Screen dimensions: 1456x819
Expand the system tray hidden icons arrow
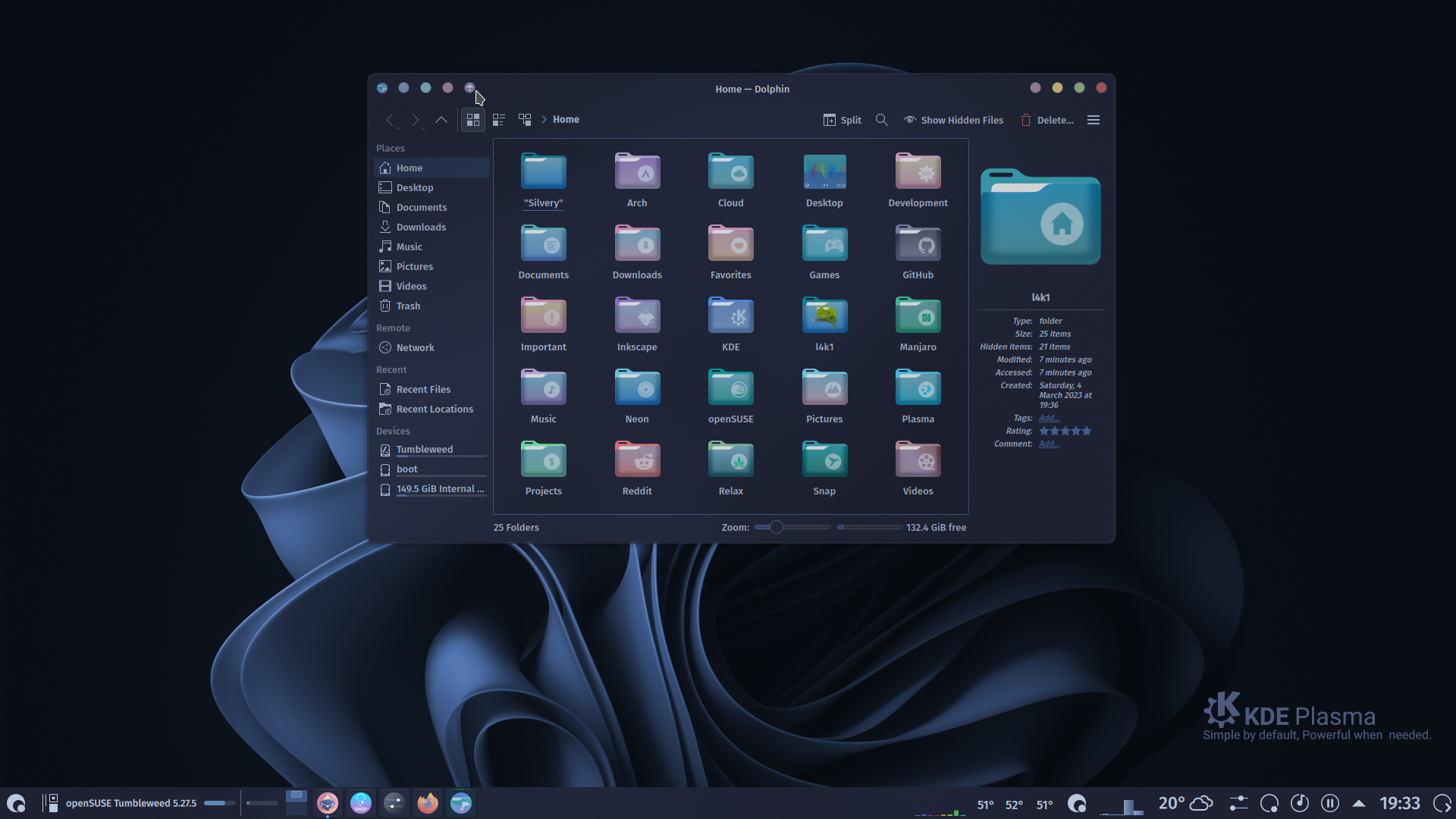point(1358,803)
